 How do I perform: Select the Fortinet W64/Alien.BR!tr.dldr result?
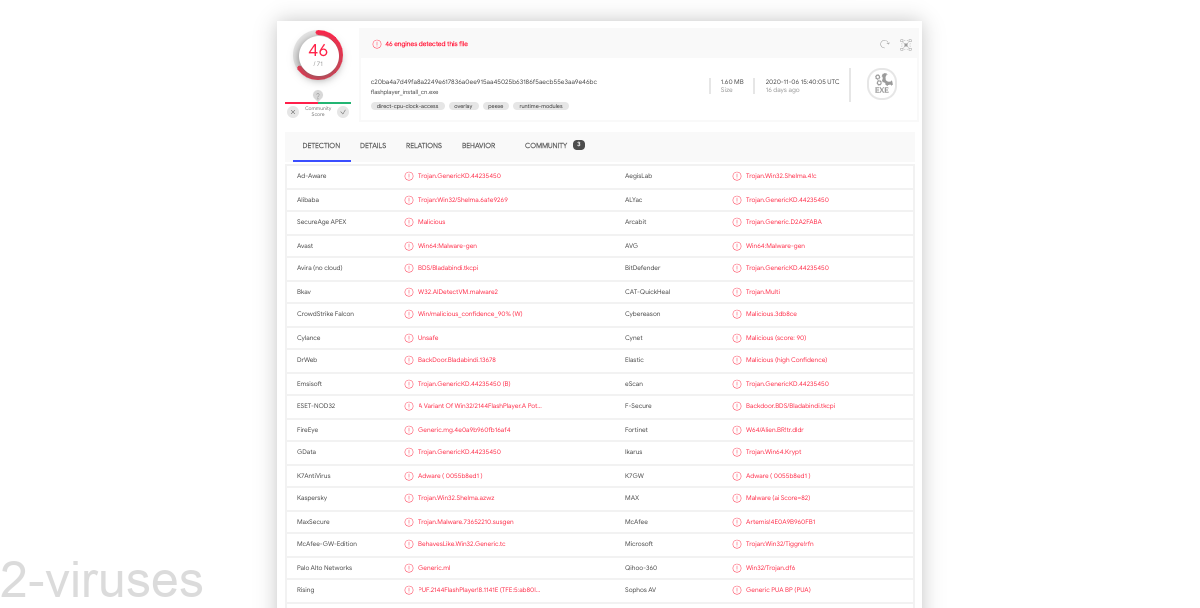pos(775,430)
